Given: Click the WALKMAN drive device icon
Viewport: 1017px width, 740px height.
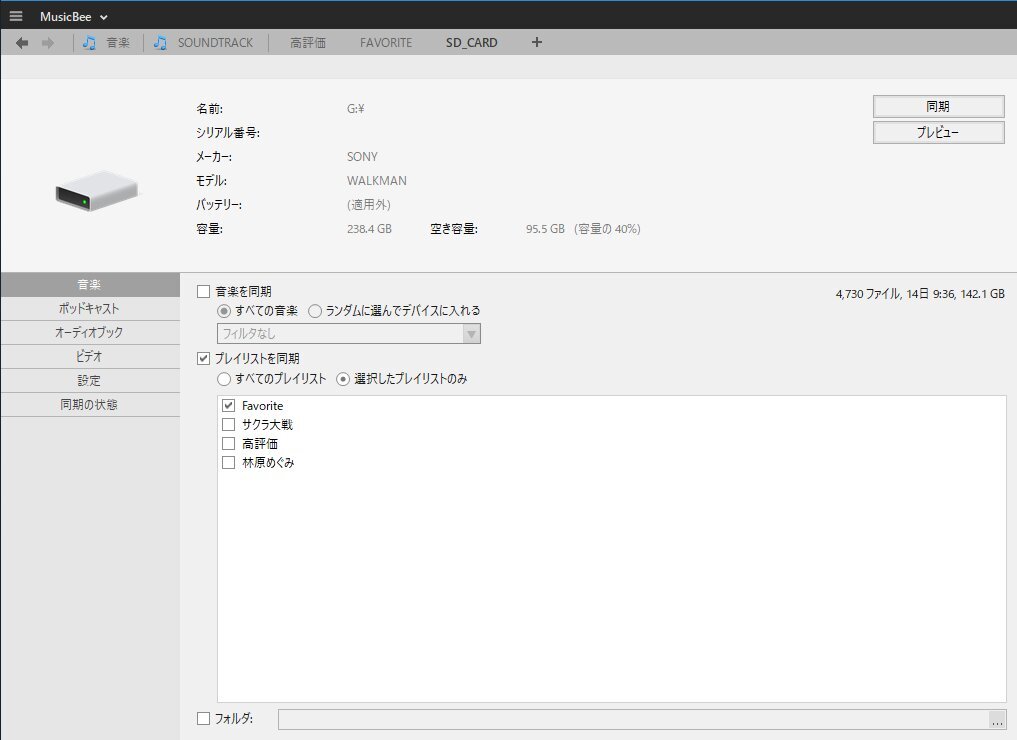Looking at the screenshot, I should point(96,190).
